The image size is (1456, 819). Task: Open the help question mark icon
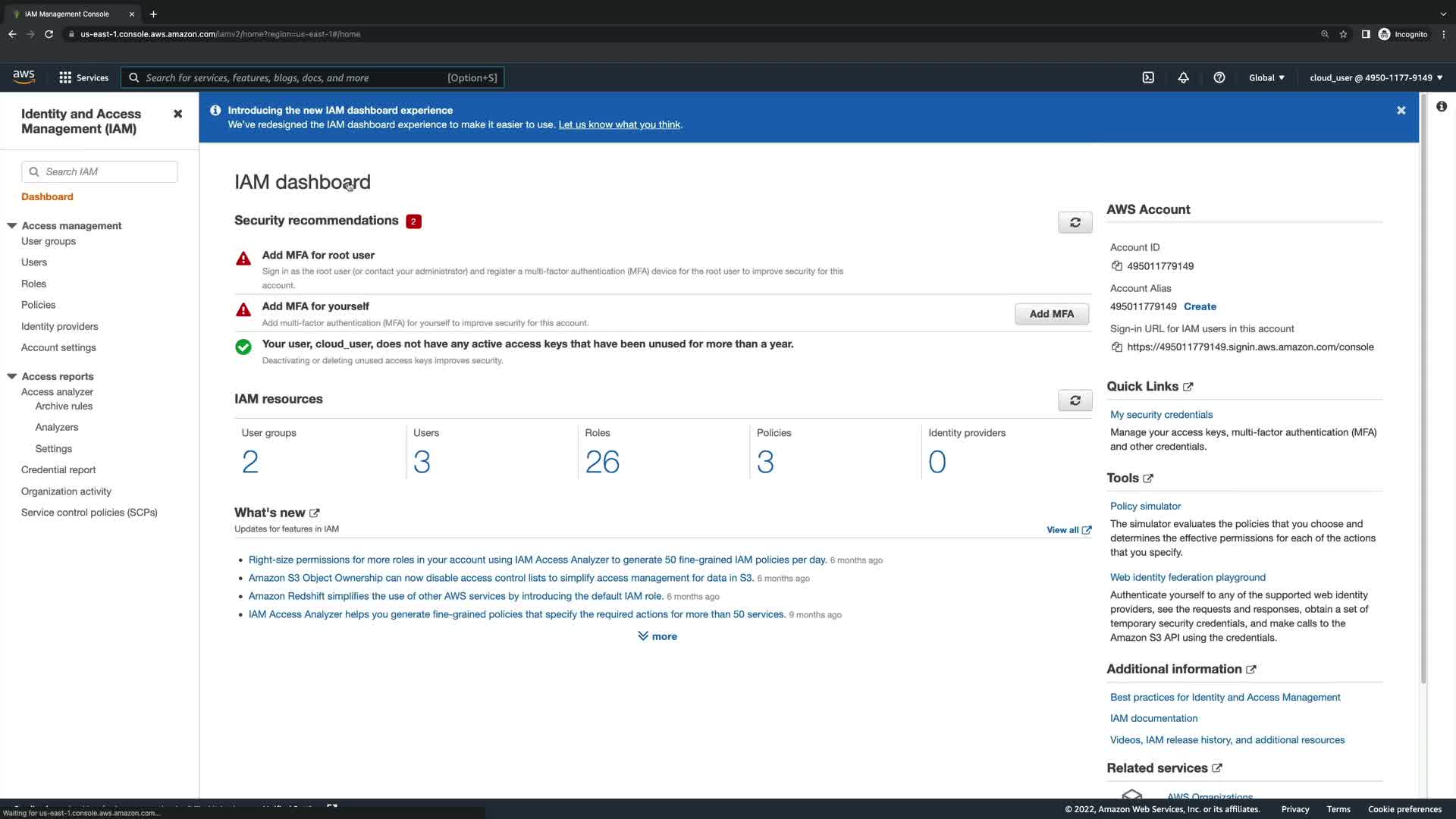point(1219,77)
